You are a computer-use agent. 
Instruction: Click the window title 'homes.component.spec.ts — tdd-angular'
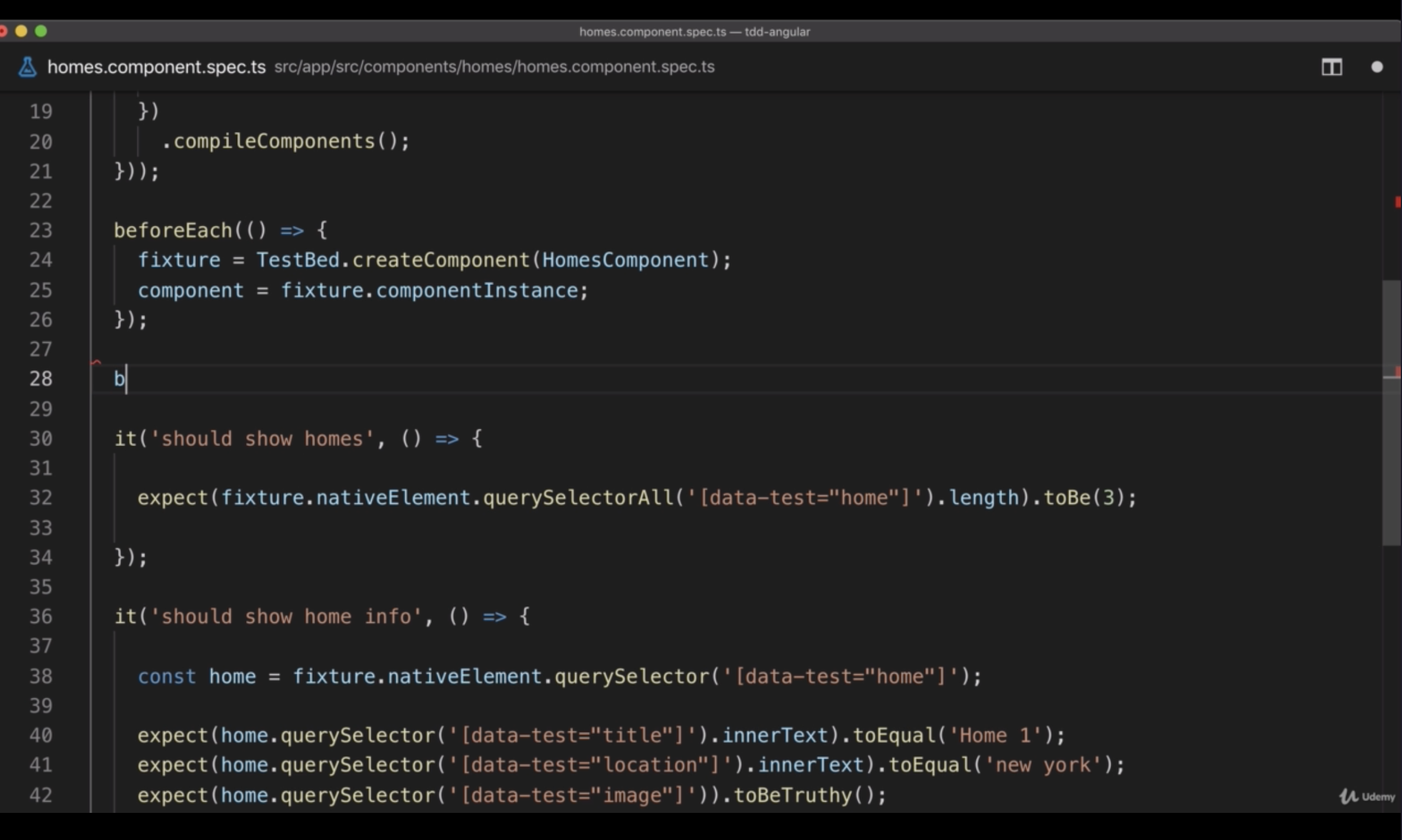pos(694,32)
